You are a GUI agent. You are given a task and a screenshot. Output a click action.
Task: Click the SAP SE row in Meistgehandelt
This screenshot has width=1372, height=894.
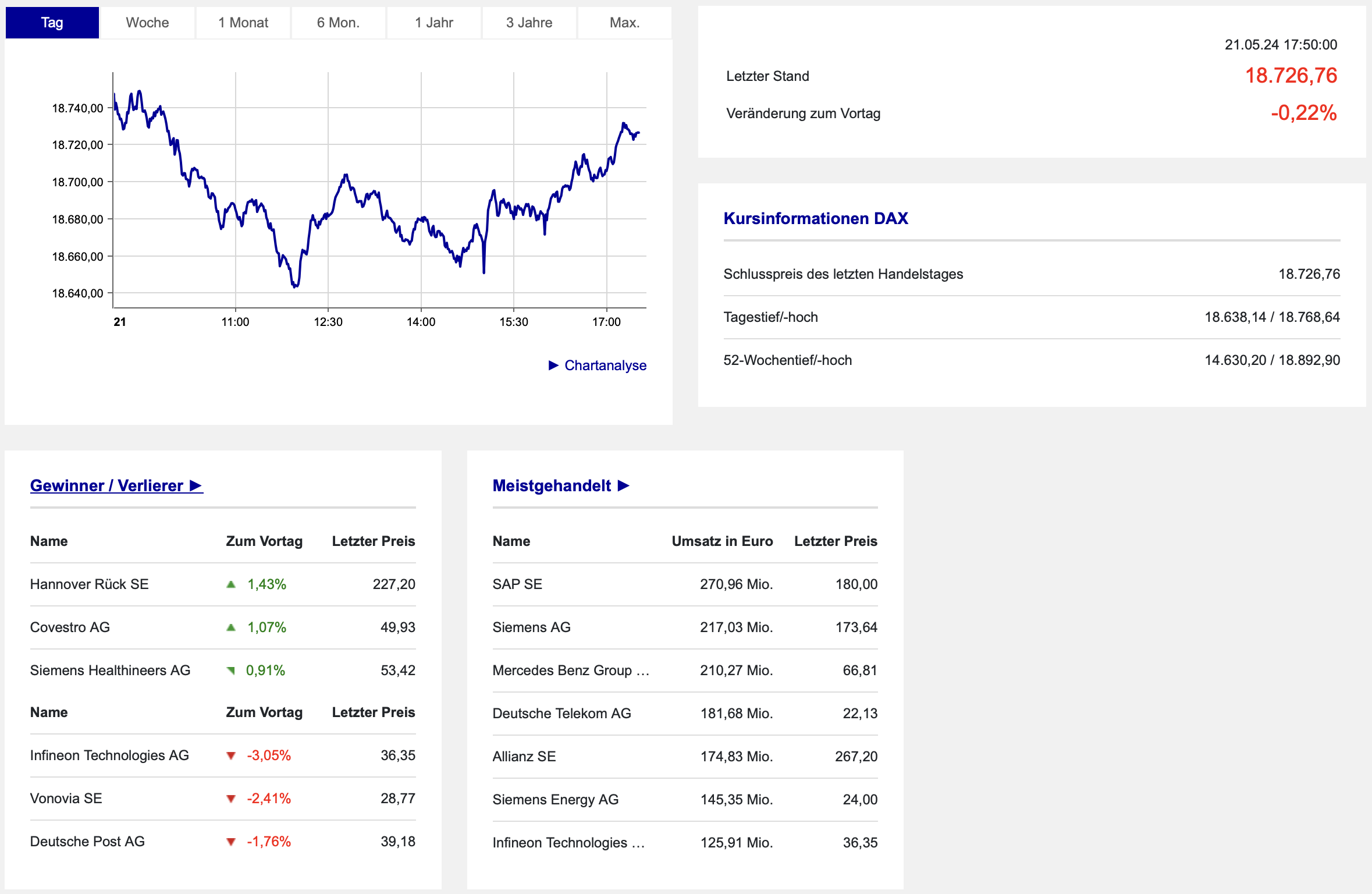click(x=517, y=584)
